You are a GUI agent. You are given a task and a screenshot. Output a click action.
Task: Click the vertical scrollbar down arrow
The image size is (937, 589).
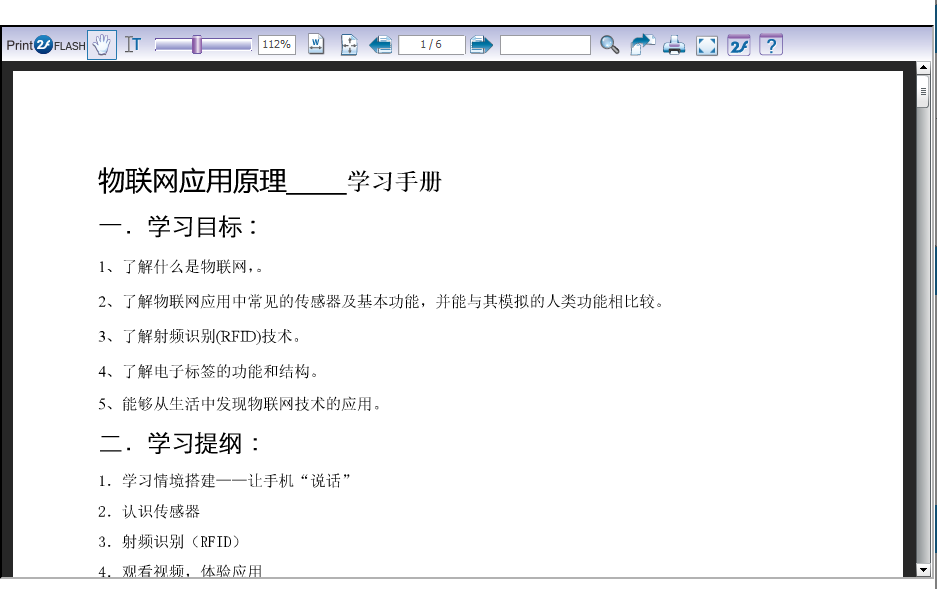[923, 570]
